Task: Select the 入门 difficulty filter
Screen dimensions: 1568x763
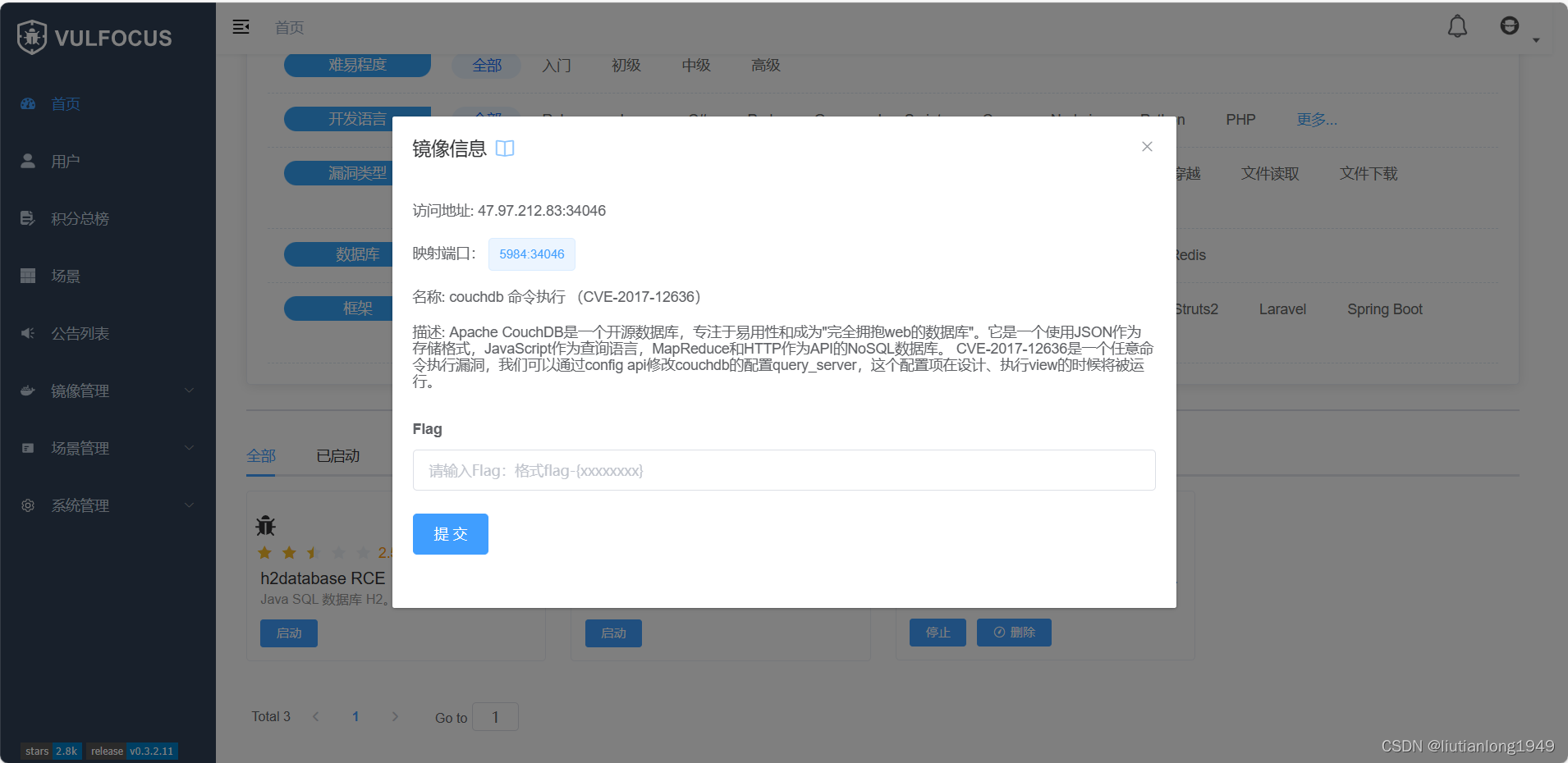Action: pos(557,66)
